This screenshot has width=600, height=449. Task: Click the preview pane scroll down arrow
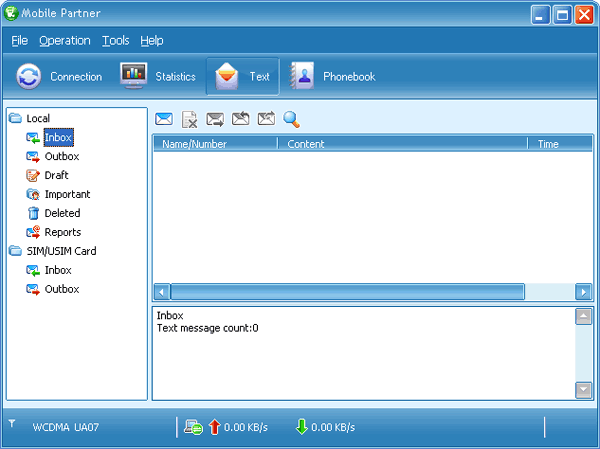pos(584,390)
